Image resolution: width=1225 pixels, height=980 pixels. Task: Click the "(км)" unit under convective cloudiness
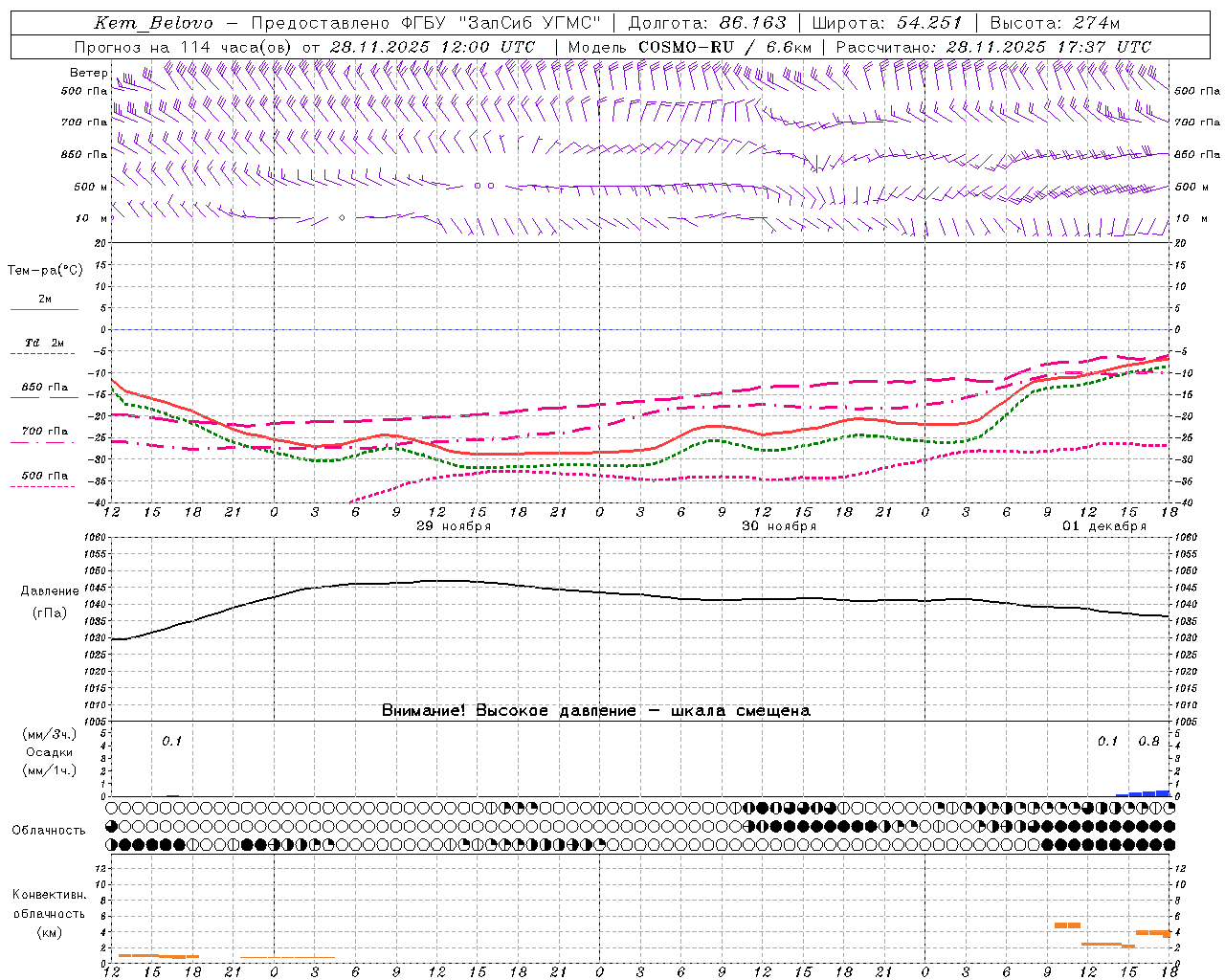click(x=49, y=932)
